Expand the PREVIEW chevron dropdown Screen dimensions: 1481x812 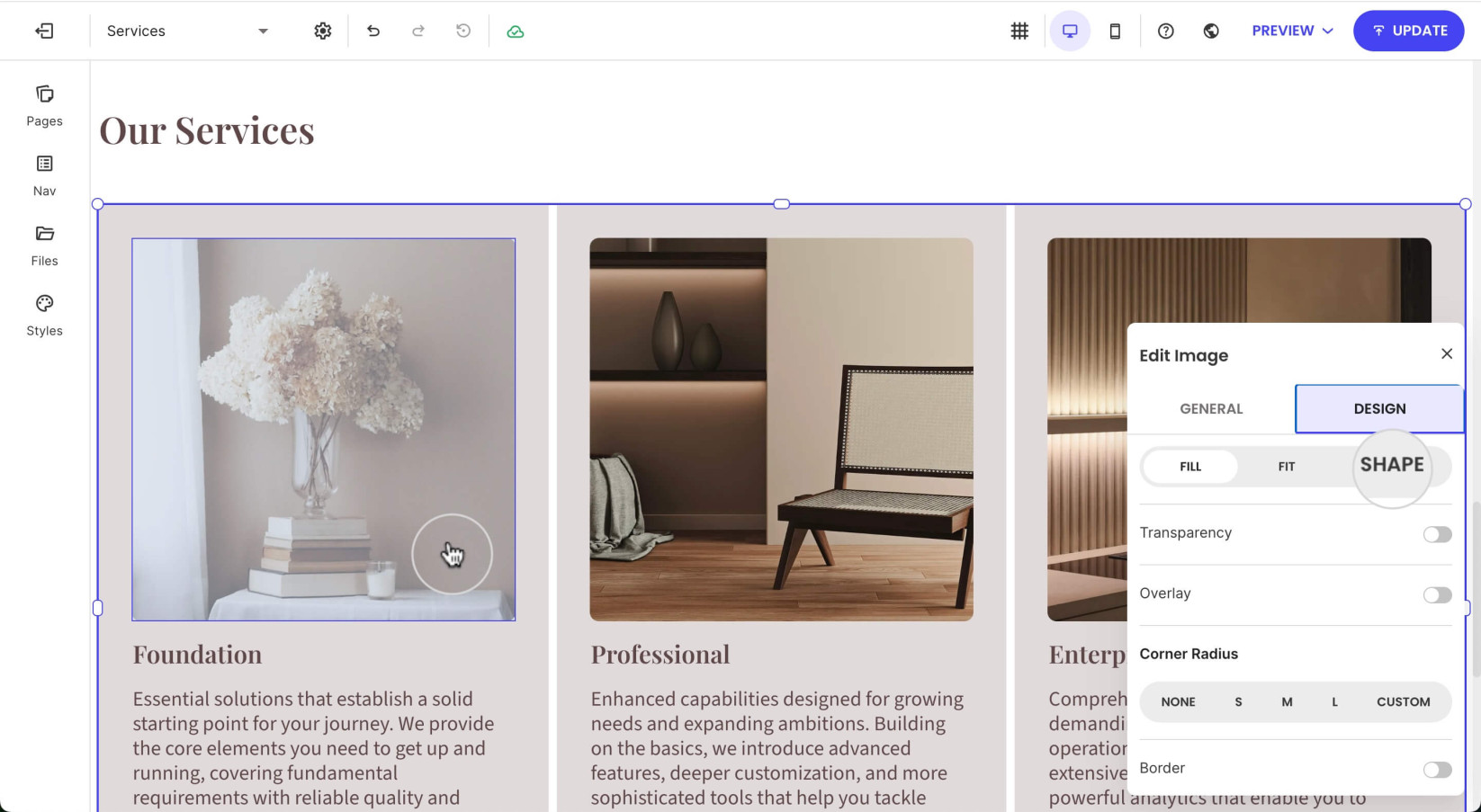[x=1328, y=31]
